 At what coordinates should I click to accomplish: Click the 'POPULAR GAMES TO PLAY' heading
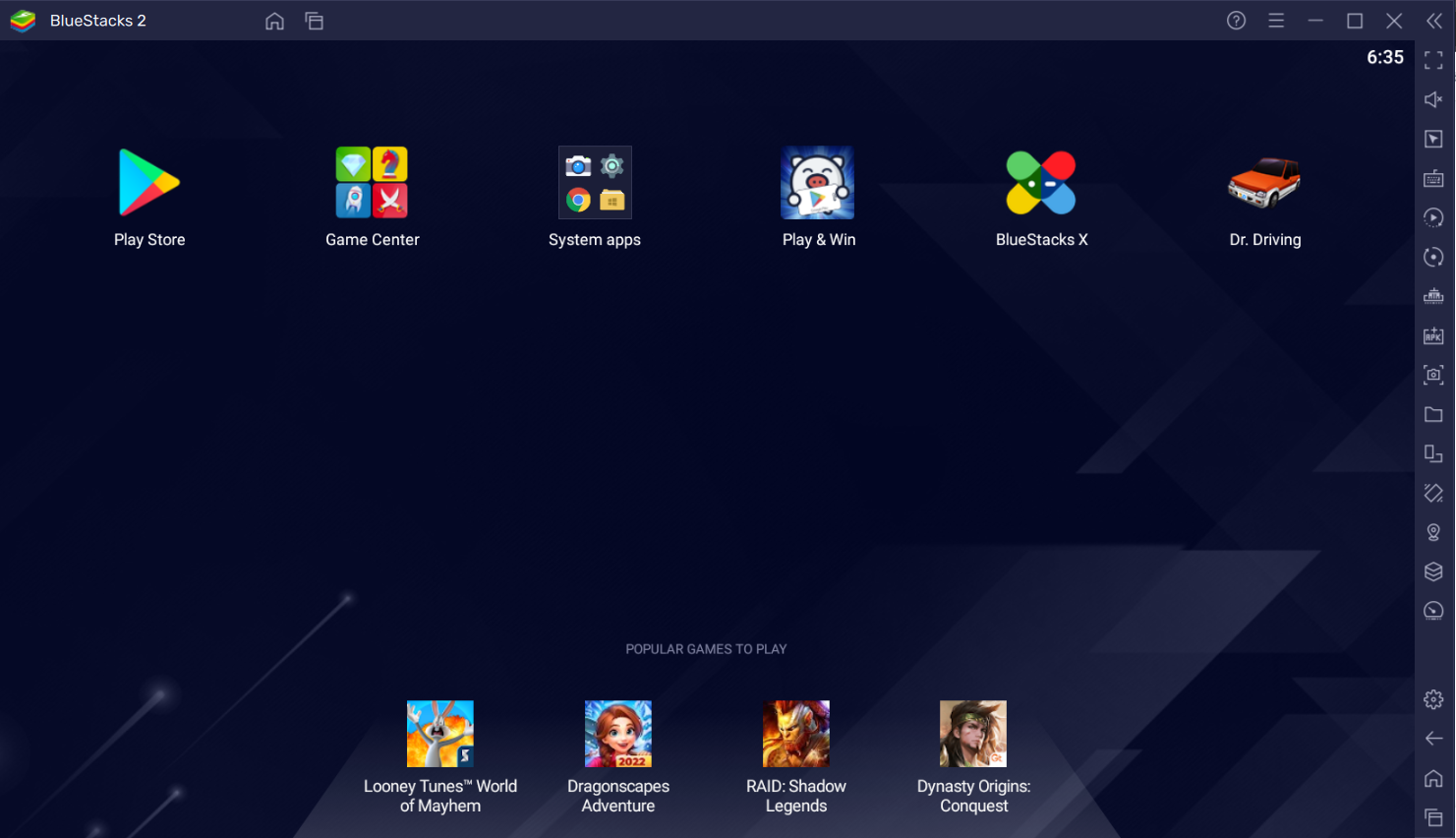pyautogui.click(x=706, y=649)
